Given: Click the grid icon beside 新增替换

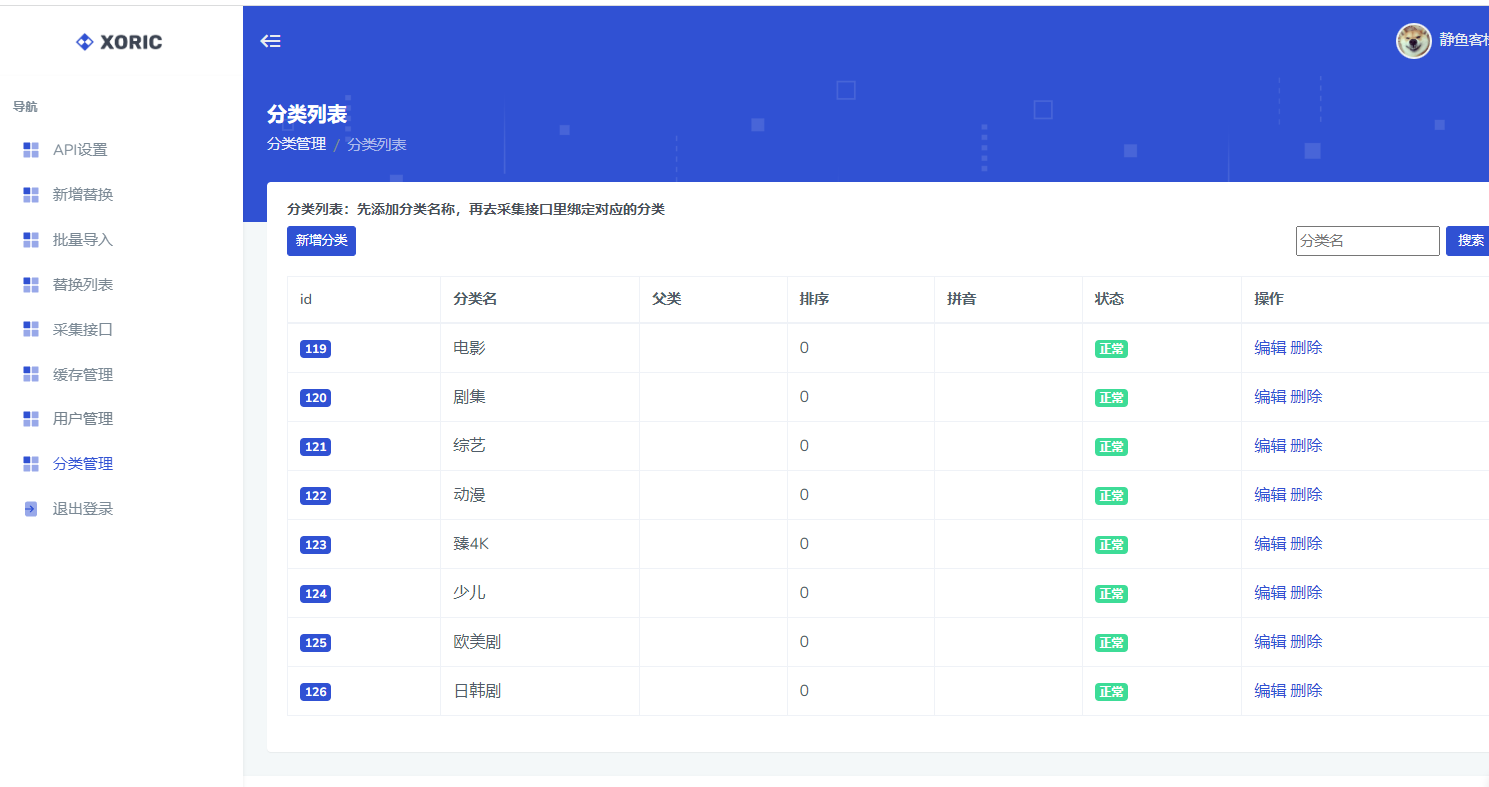Looking at the screenshot, I should tap(31, 195).
